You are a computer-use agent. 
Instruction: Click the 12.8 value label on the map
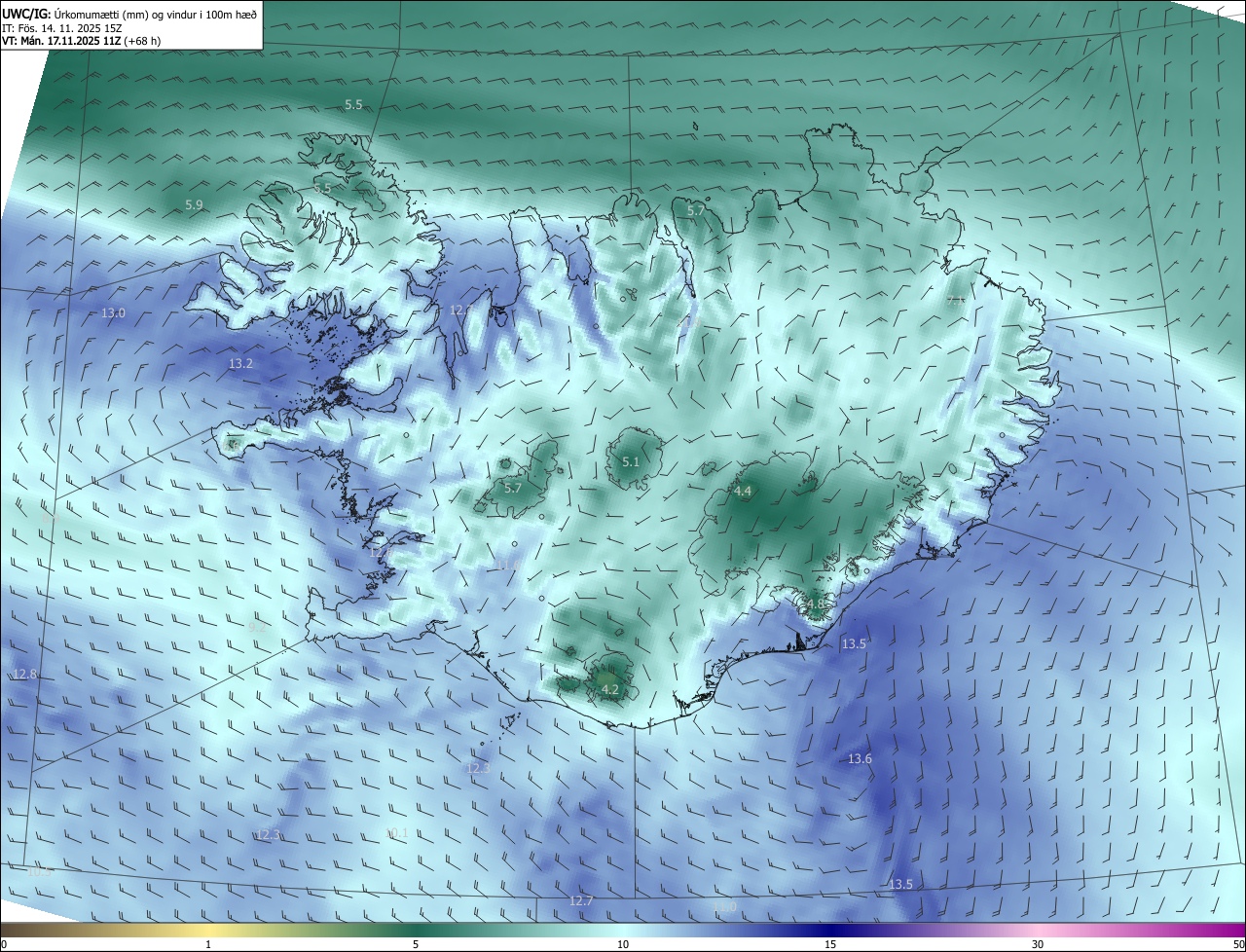24,675
